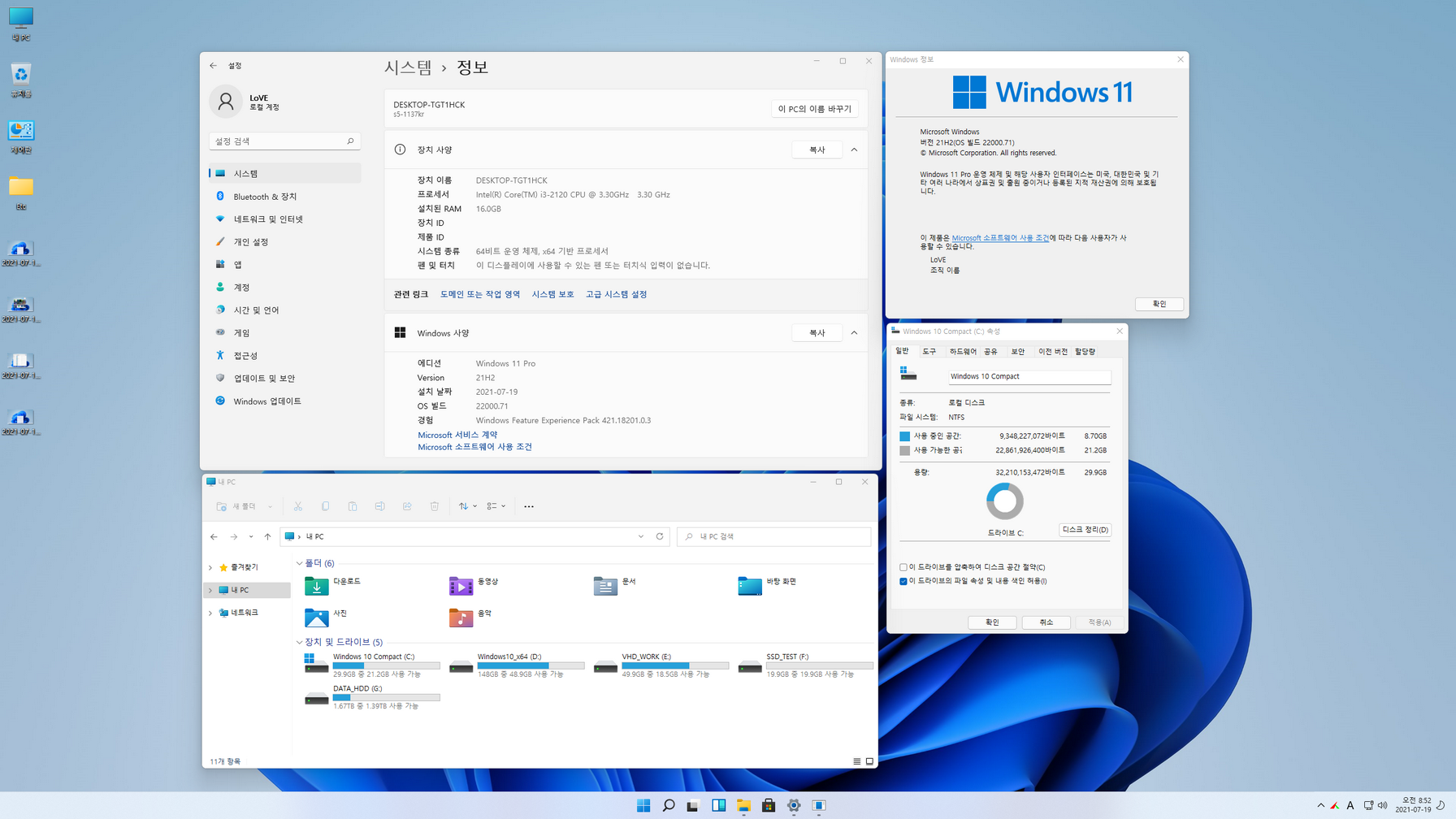
Task: Open Microsoft 서비스 계약 link
Action: tap(457, 435)
